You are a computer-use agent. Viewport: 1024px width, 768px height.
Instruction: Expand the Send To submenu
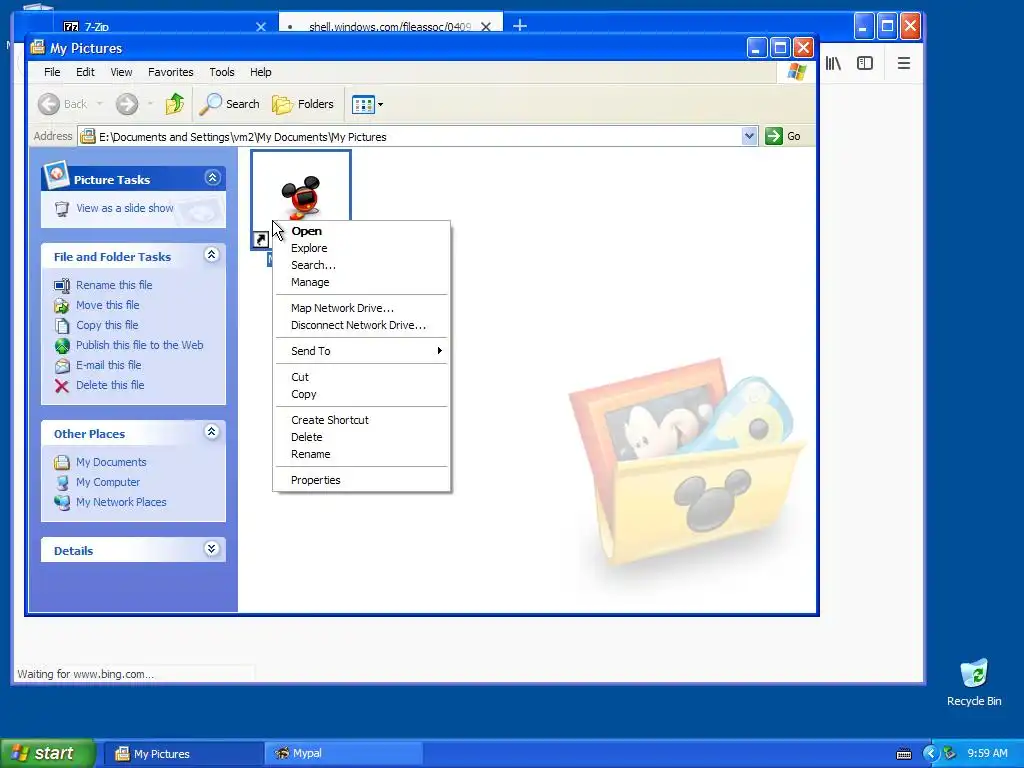coord(361,351)
